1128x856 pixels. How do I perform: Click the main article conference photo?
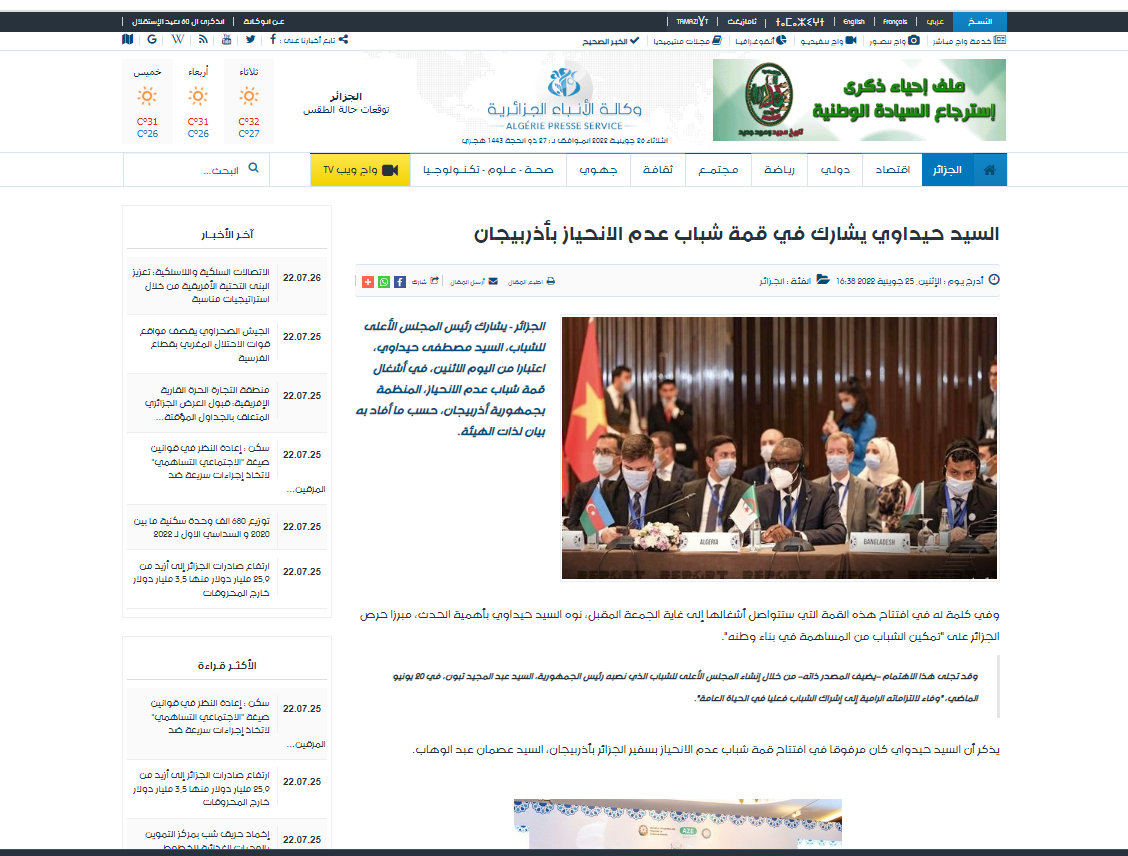pyautogui.click(x=779, y=447)
